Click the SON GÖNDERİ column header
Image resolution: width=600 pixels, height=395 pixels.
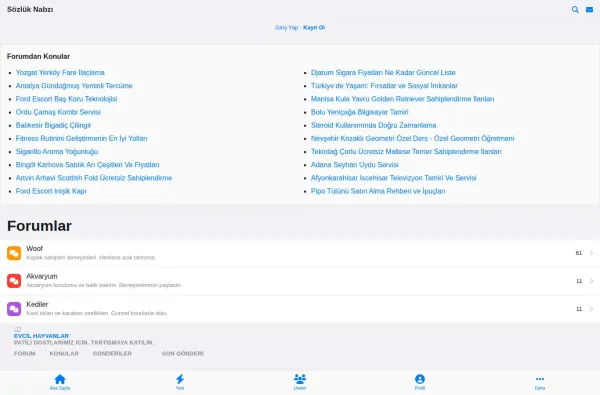click(183, 354)
